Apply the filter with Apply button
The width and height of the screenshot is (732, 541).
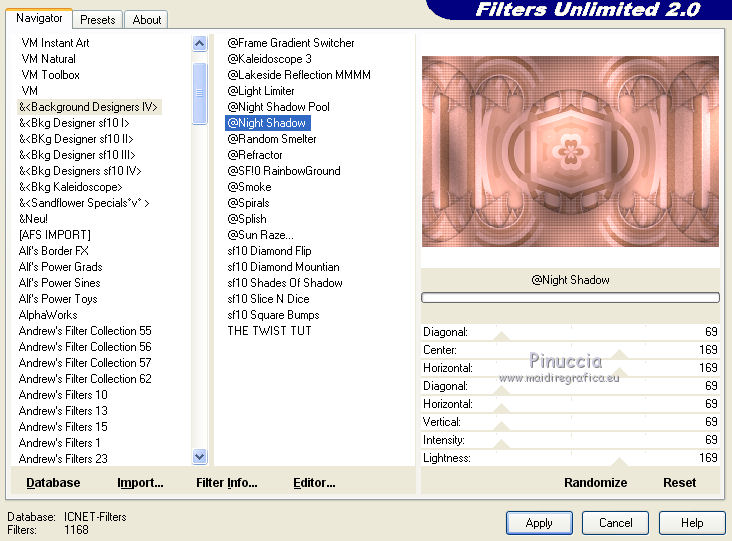[539, 523]
